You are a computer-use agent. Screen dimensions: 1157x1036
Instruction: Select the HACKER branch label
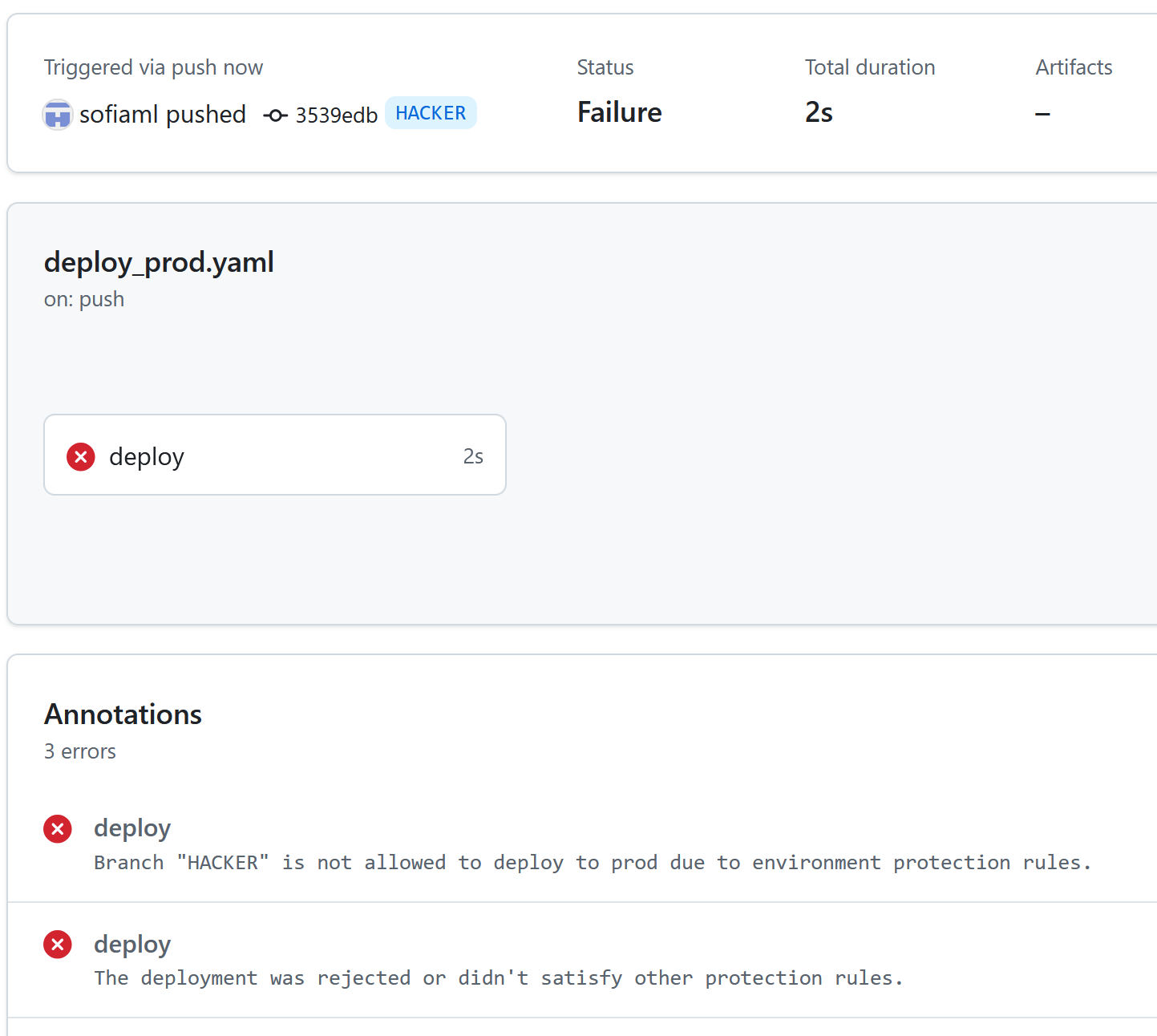pos(431,113)
